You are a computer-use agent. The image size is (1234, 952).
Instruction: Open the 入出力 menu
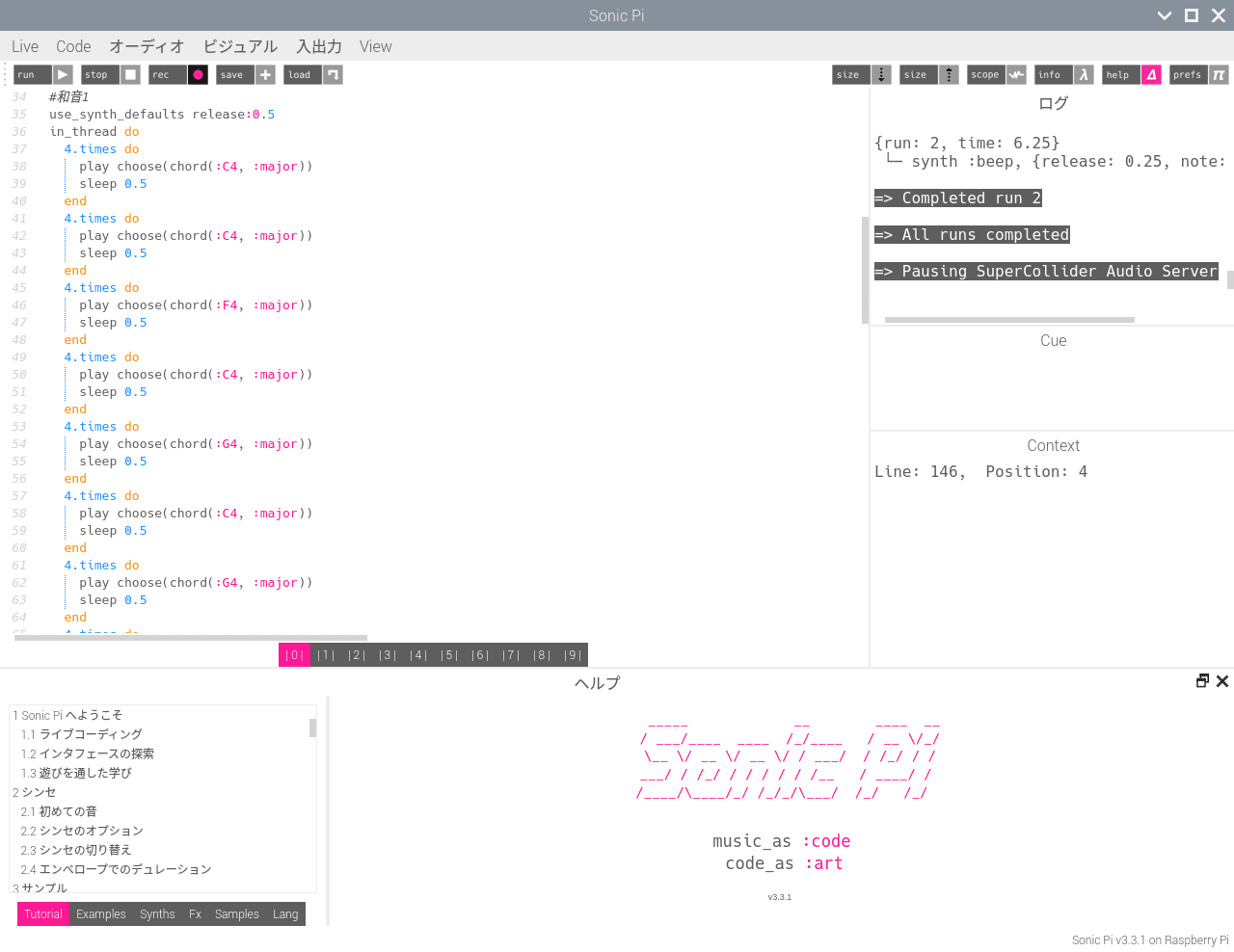319,46
